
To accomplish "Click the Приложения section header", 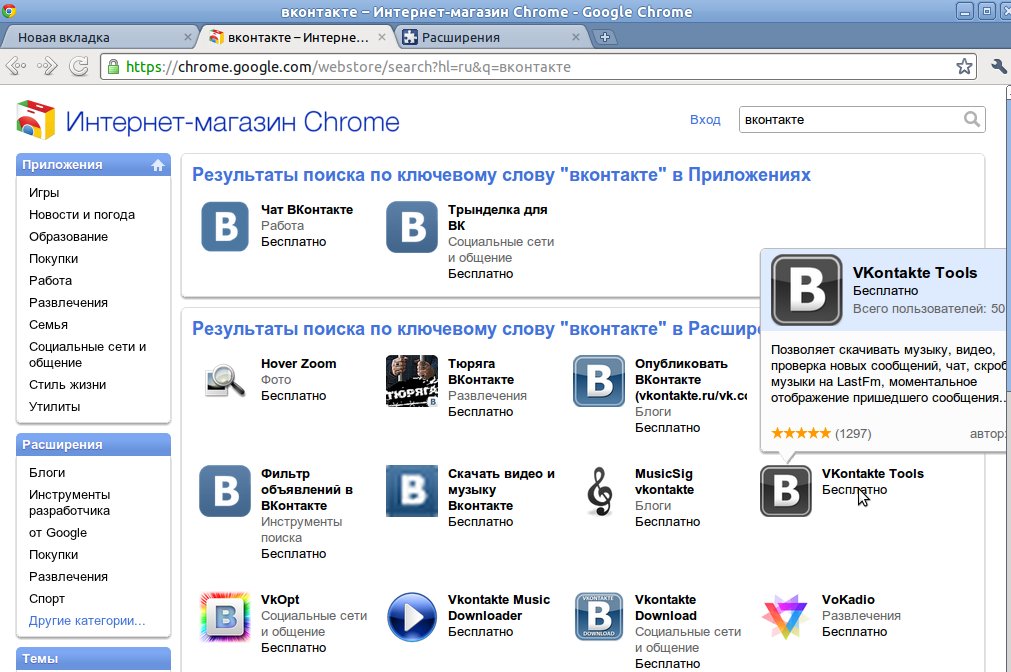I will 93,164.
